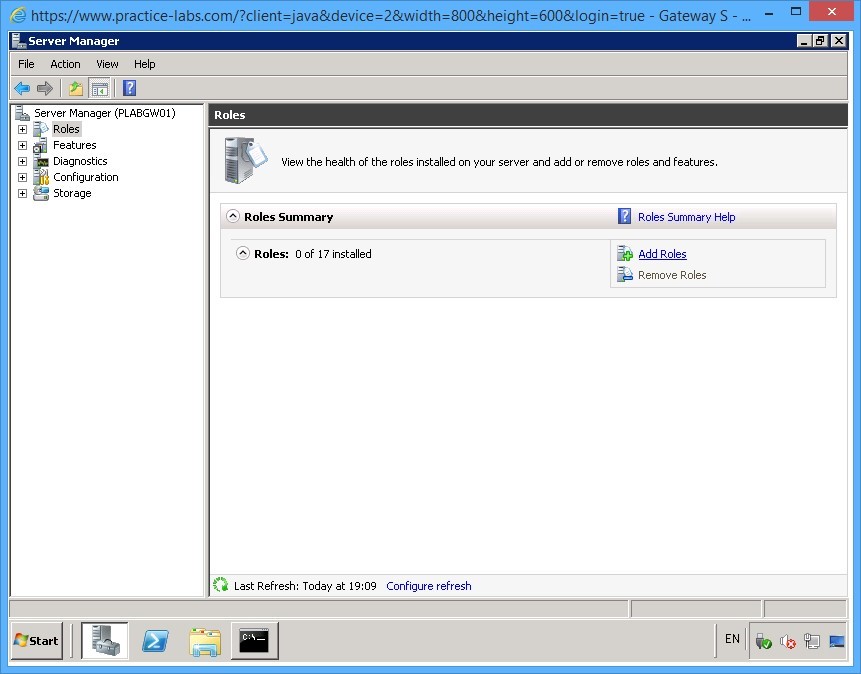
Task: Open PowerShell from the taskbar
Action: (x=155, y=641)
